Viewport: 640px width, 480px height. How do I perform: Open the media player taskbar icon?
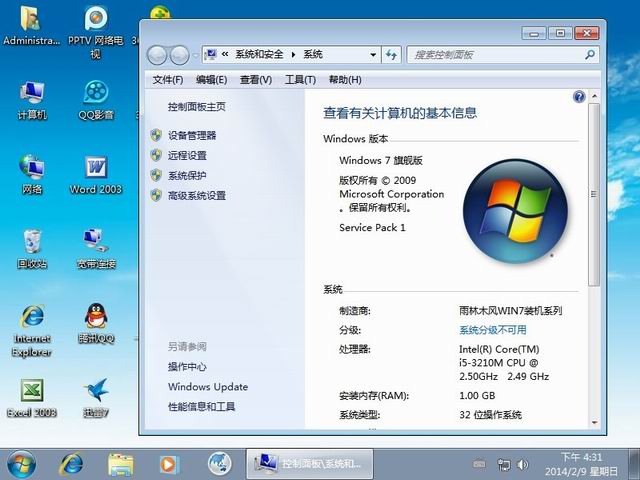pyautogui.click(x=169, y=464)
